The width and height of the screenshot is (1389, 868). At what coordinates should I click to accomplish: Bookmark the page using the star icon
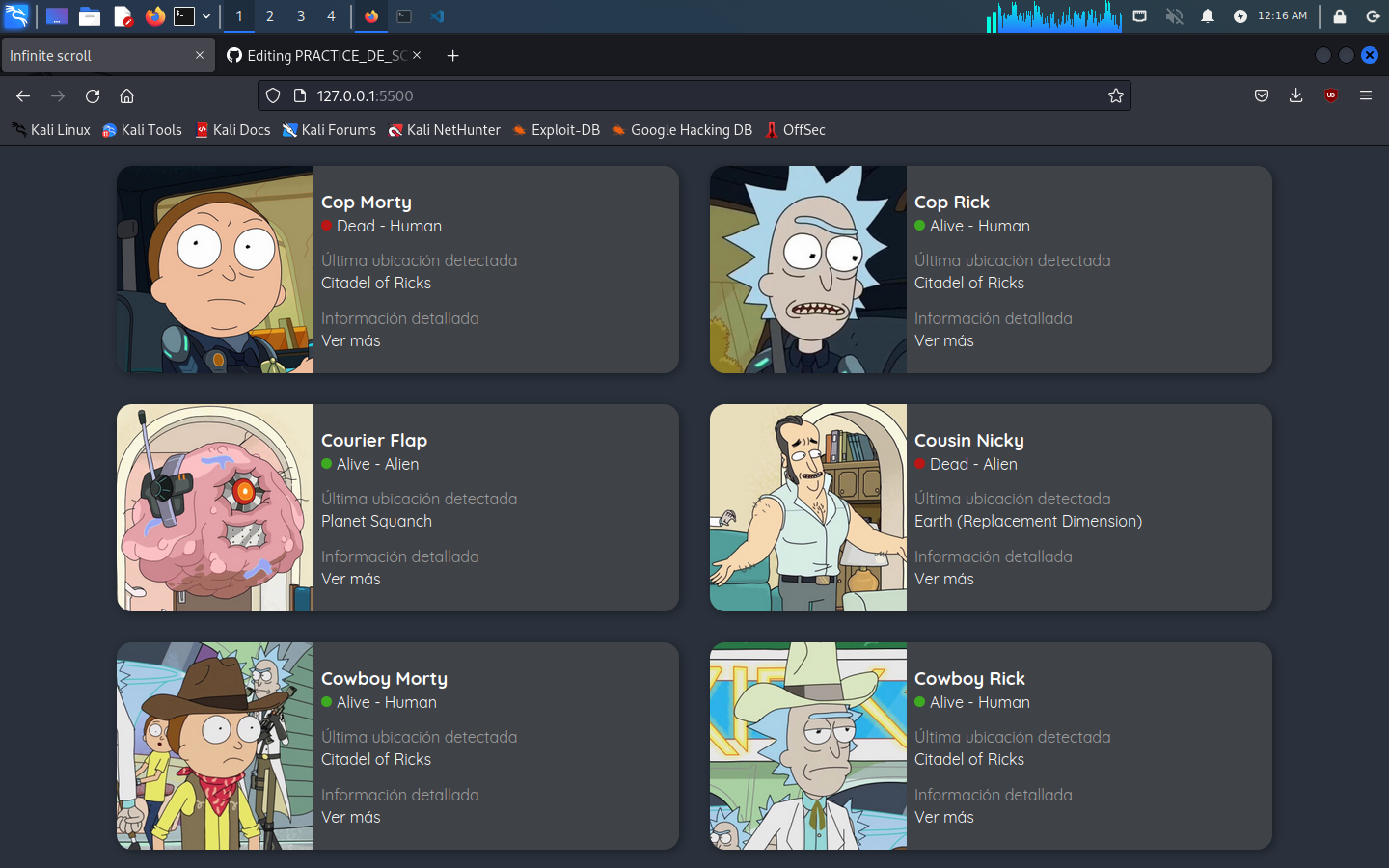1116,95
